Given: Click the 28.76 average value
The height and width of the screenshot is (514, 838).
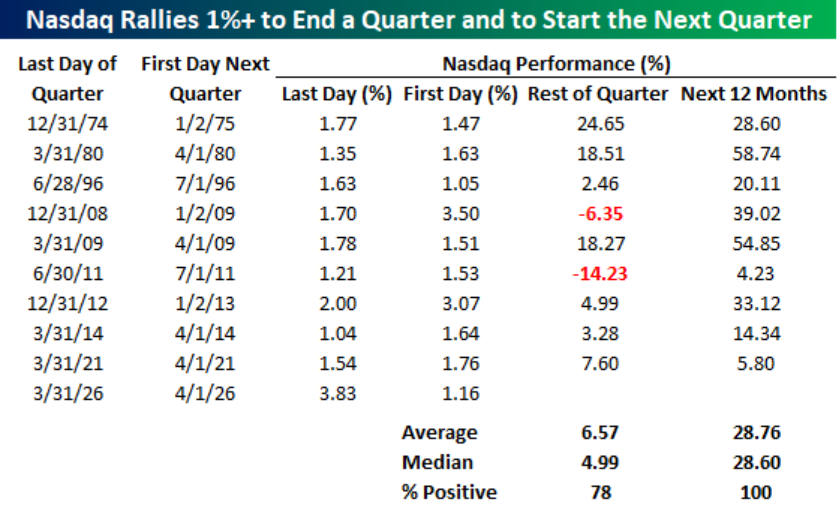Looking at the screenshot, I should 754,433.
